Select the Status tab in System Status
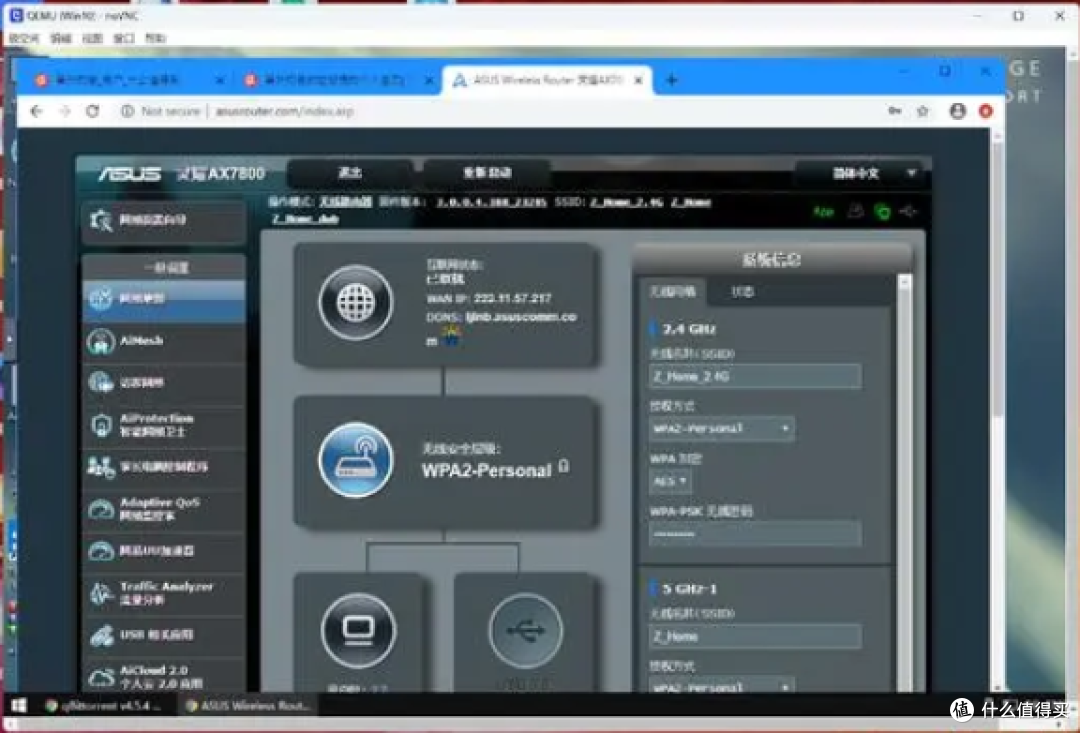This screenshot has height=733, width=1080. (742, 291)
